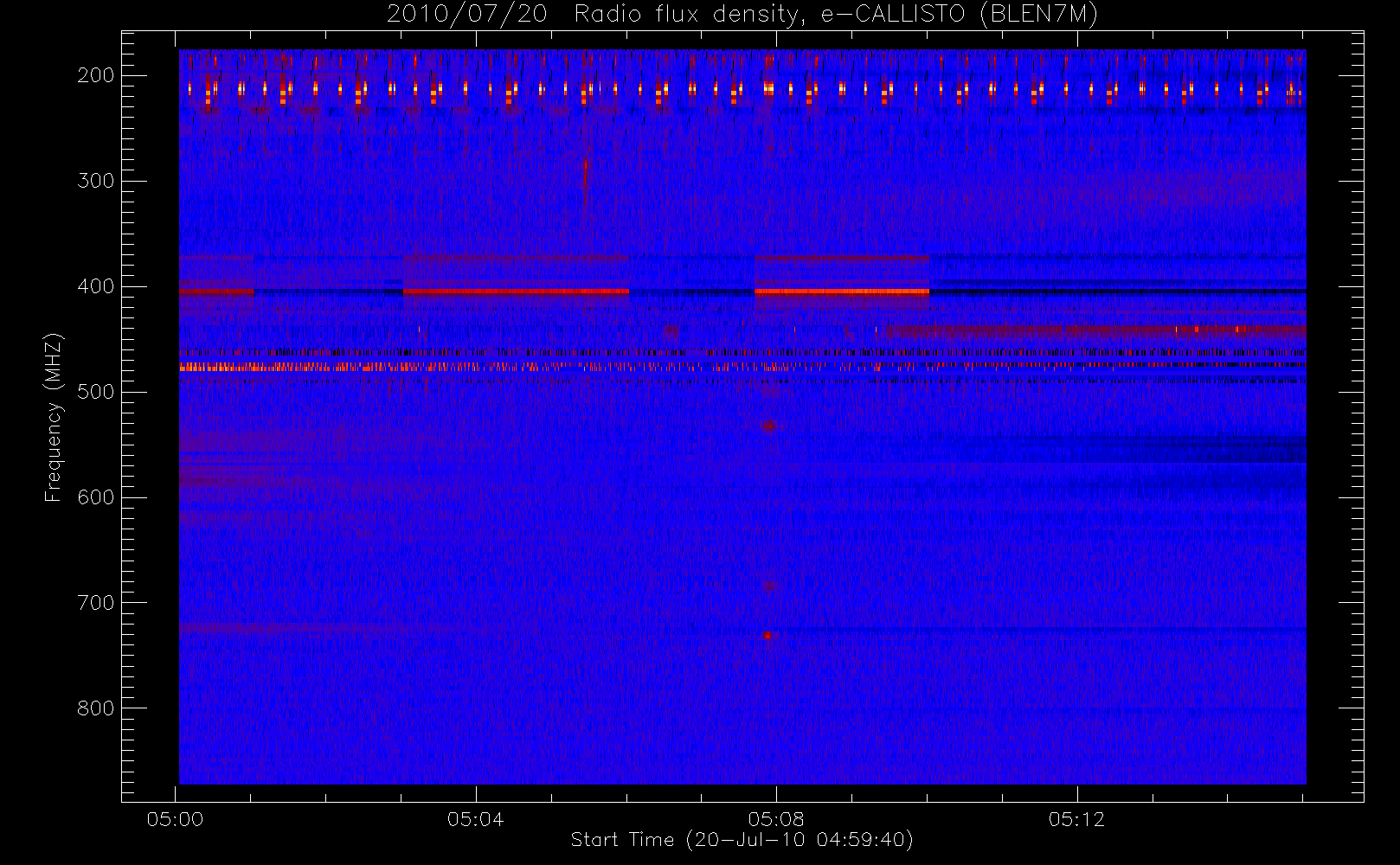Click the 800 frequency tick label
This screenshot has width=1400, height=865.
coord(96,708)
